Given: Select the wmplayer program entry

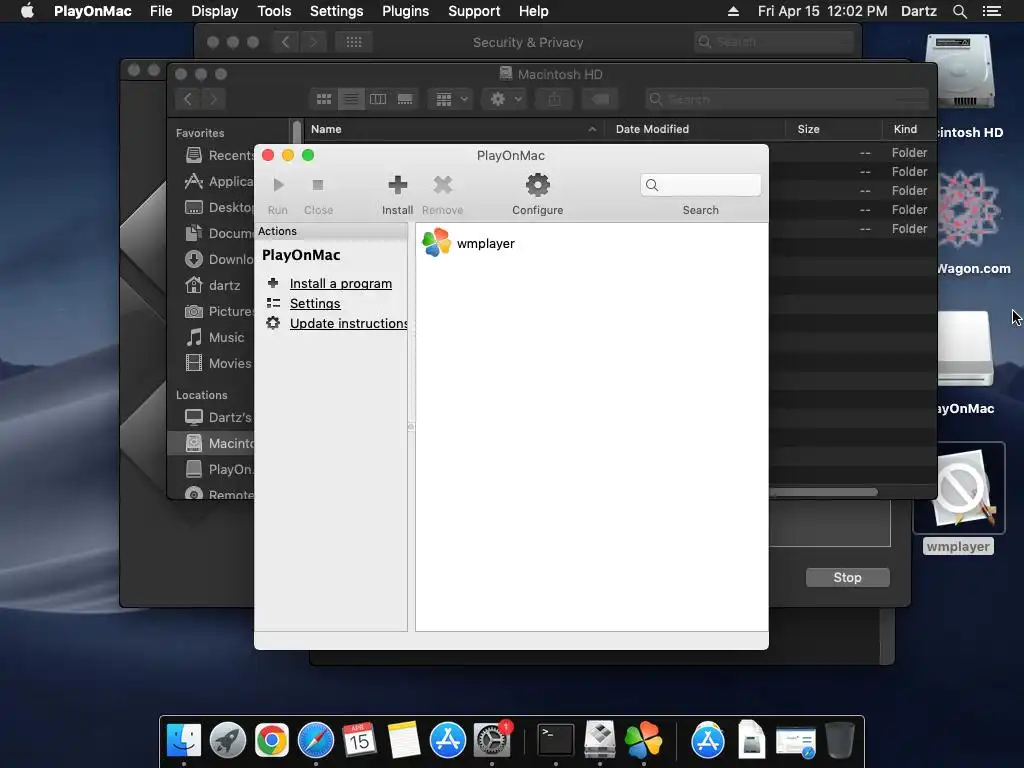Looking at the screenshot, I should (x=469, y=243).
